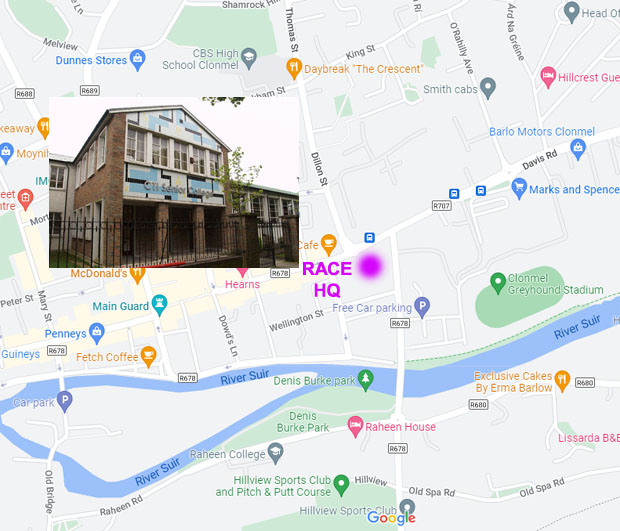The height and width of the screenshot is (531, 620).
Task: Click the bus stop icon near Dillon St
Action: (x=369, y=238)
